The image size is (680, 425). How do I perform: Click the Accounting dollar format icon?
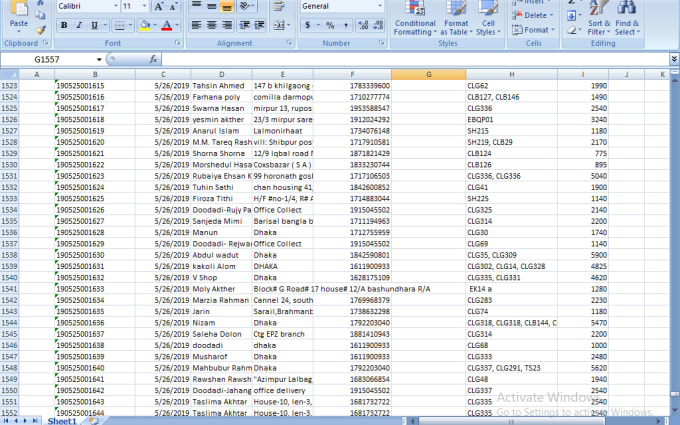pyautogui.click(x=307, y=25)
